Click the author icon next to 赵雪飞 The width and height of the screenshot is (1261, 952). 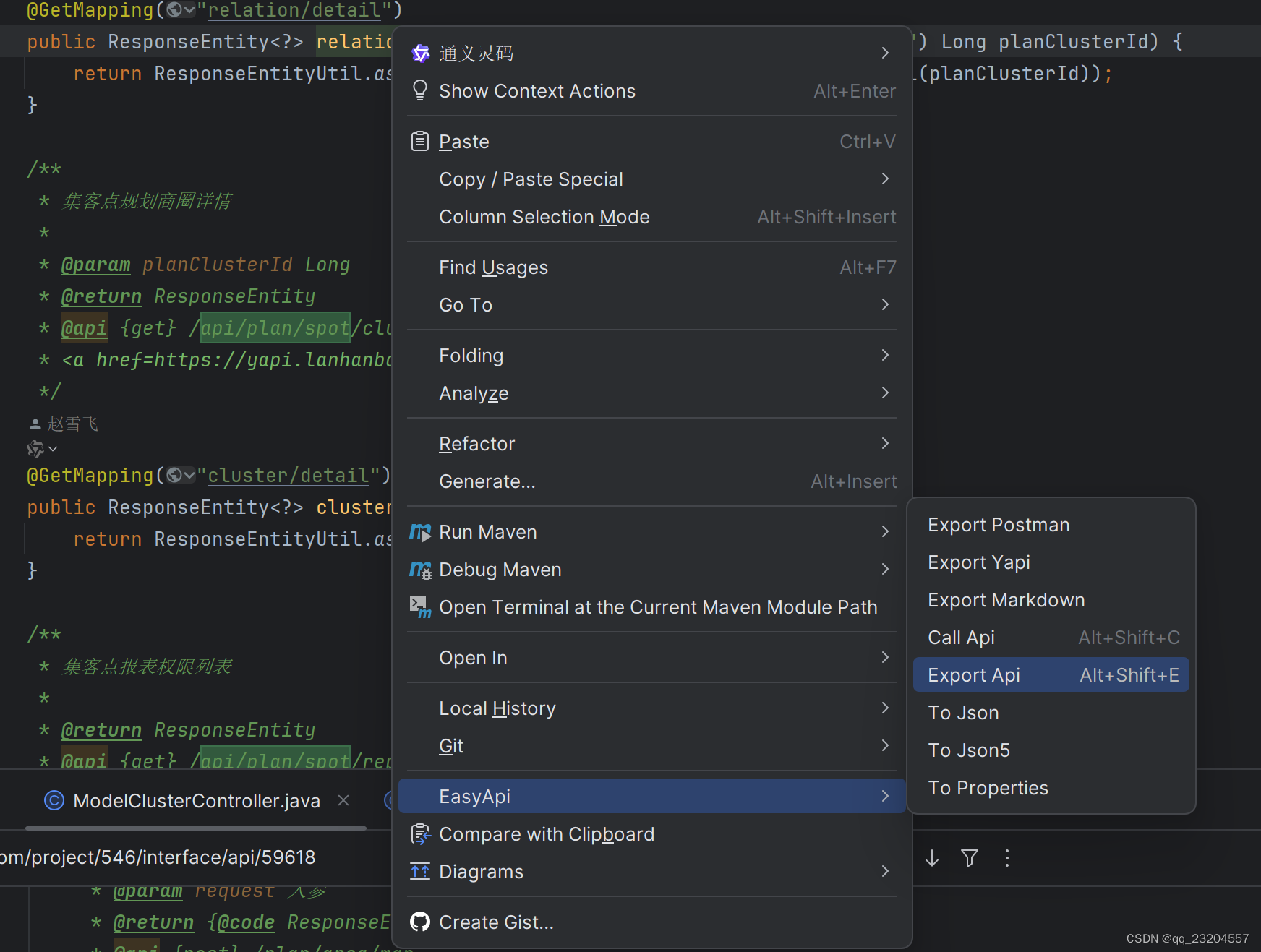point(35,424)
